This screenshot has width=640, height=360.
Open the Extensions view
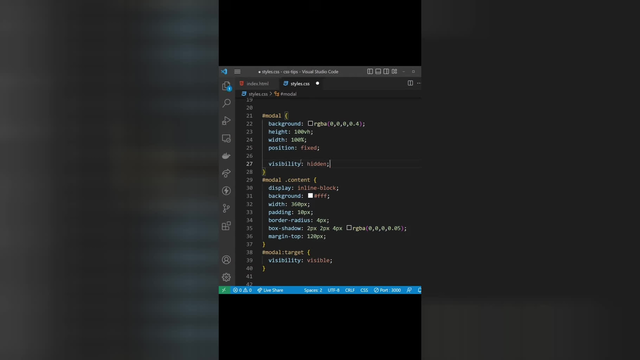pyautogui.click(x=226, y=226)
